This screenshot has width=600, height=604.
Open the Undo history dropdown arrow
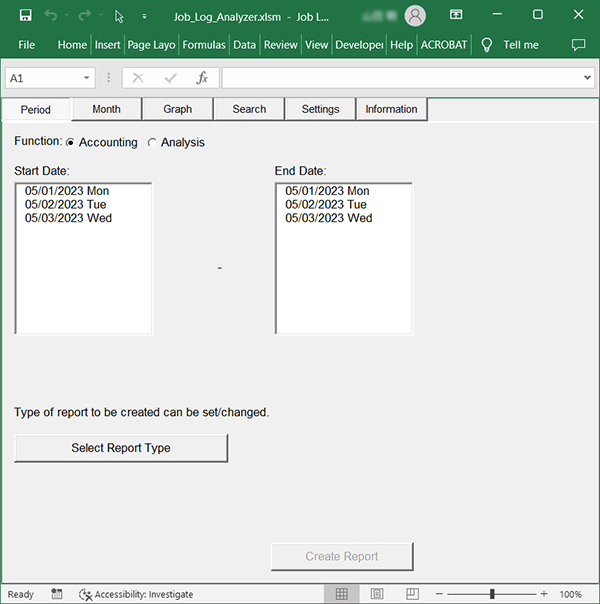click(x=66, y=15)
